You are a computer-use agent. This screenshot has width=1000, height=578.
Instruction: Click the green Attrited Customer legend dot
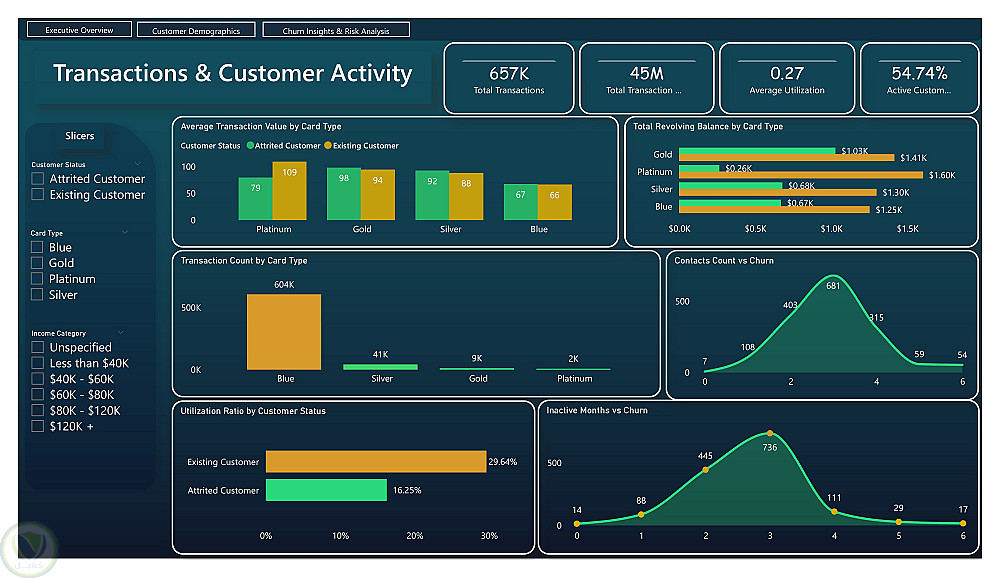[x=250, y=145]
